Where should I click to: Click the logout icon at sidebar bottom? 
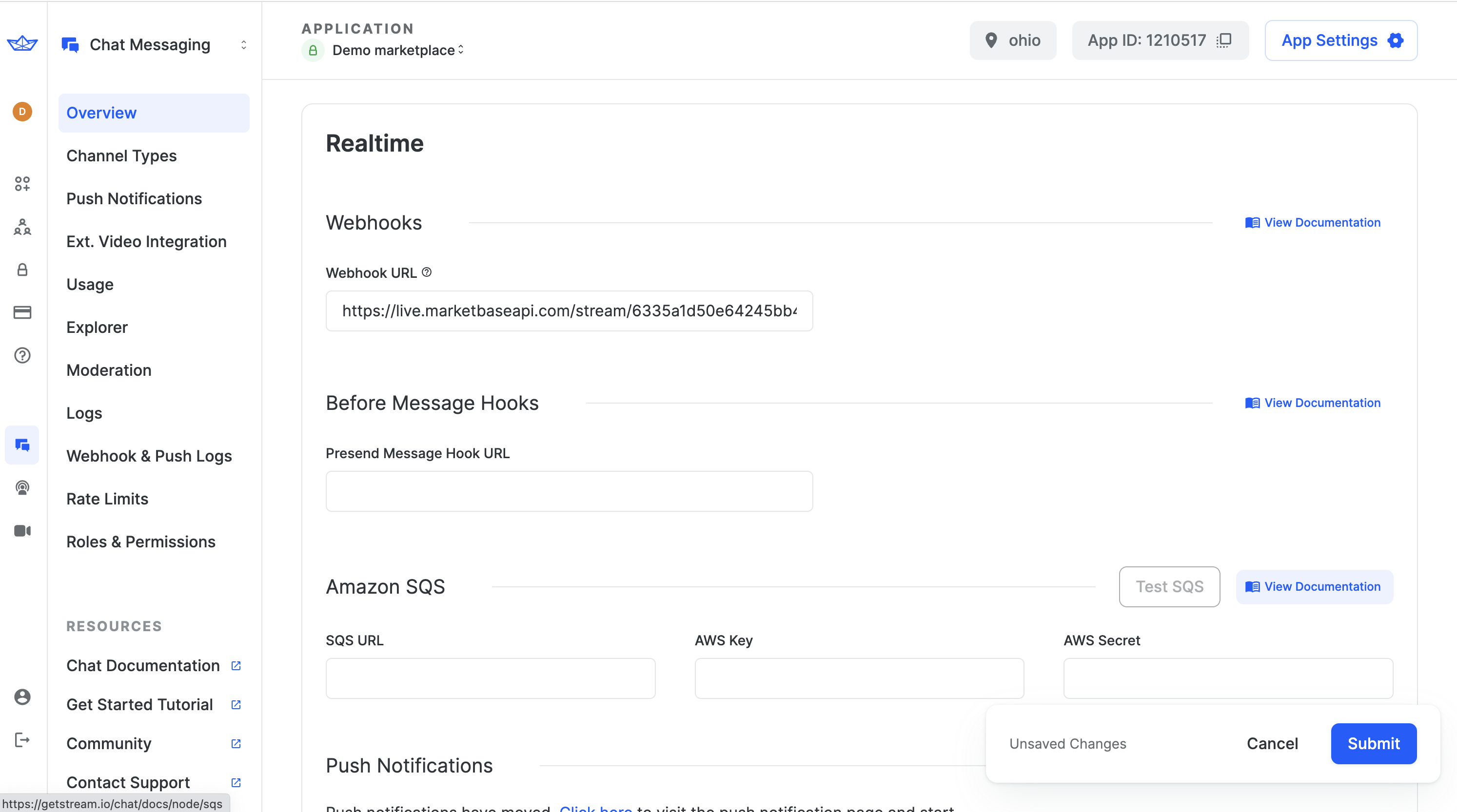pyautogui.click(x=22, y=739)
